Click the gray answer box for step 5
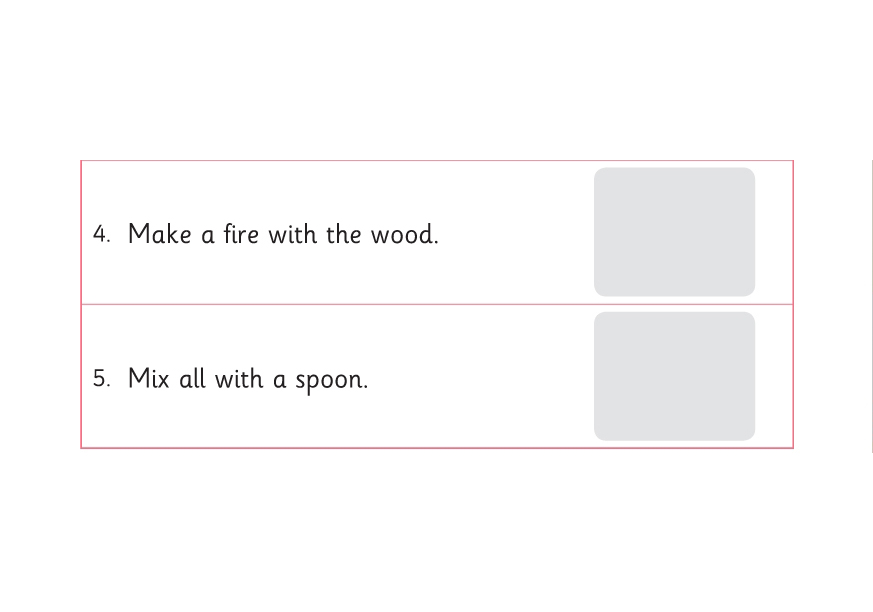This screenshot has height=612, width=873. click(x=674, y=376)
